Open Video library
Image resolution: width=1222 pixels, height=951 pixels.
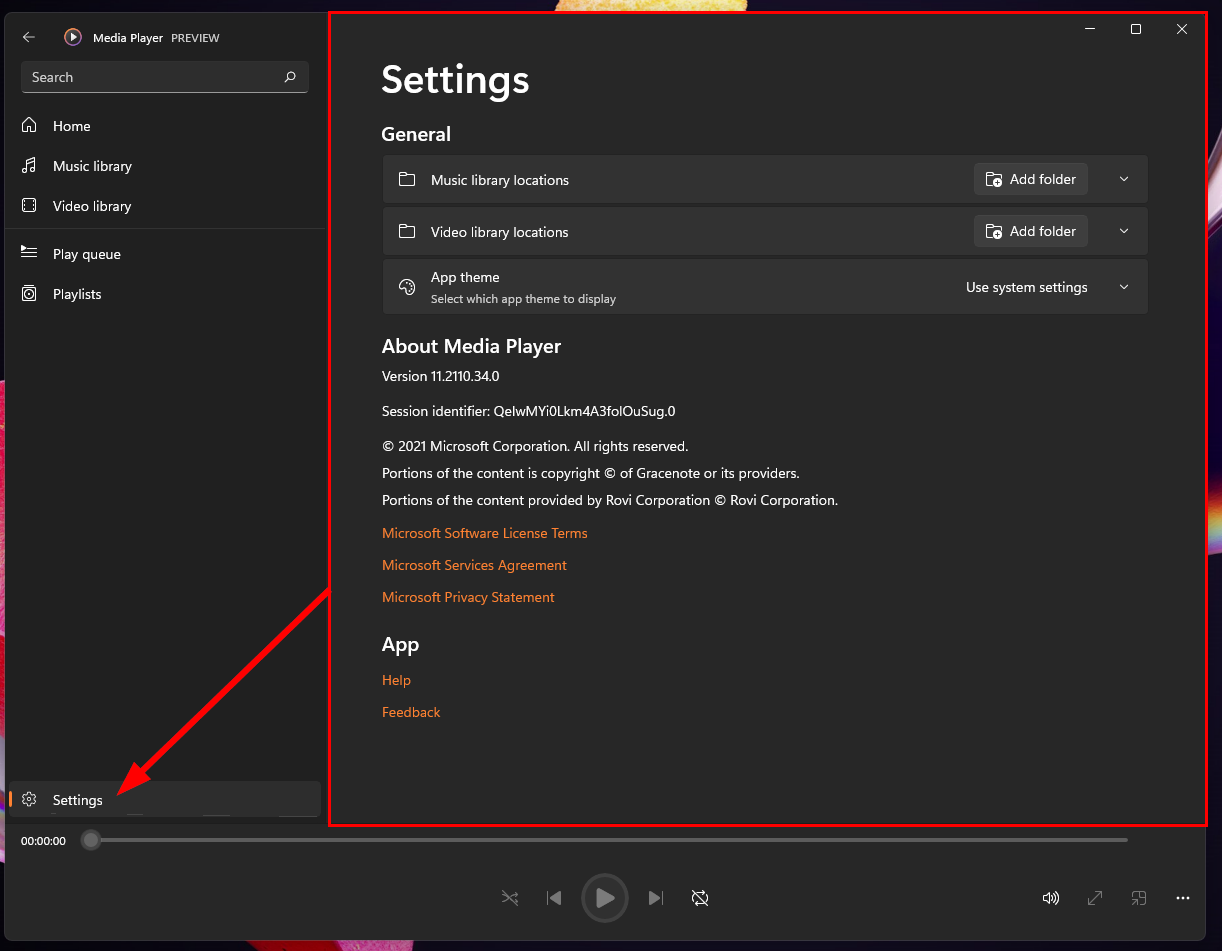165,206
